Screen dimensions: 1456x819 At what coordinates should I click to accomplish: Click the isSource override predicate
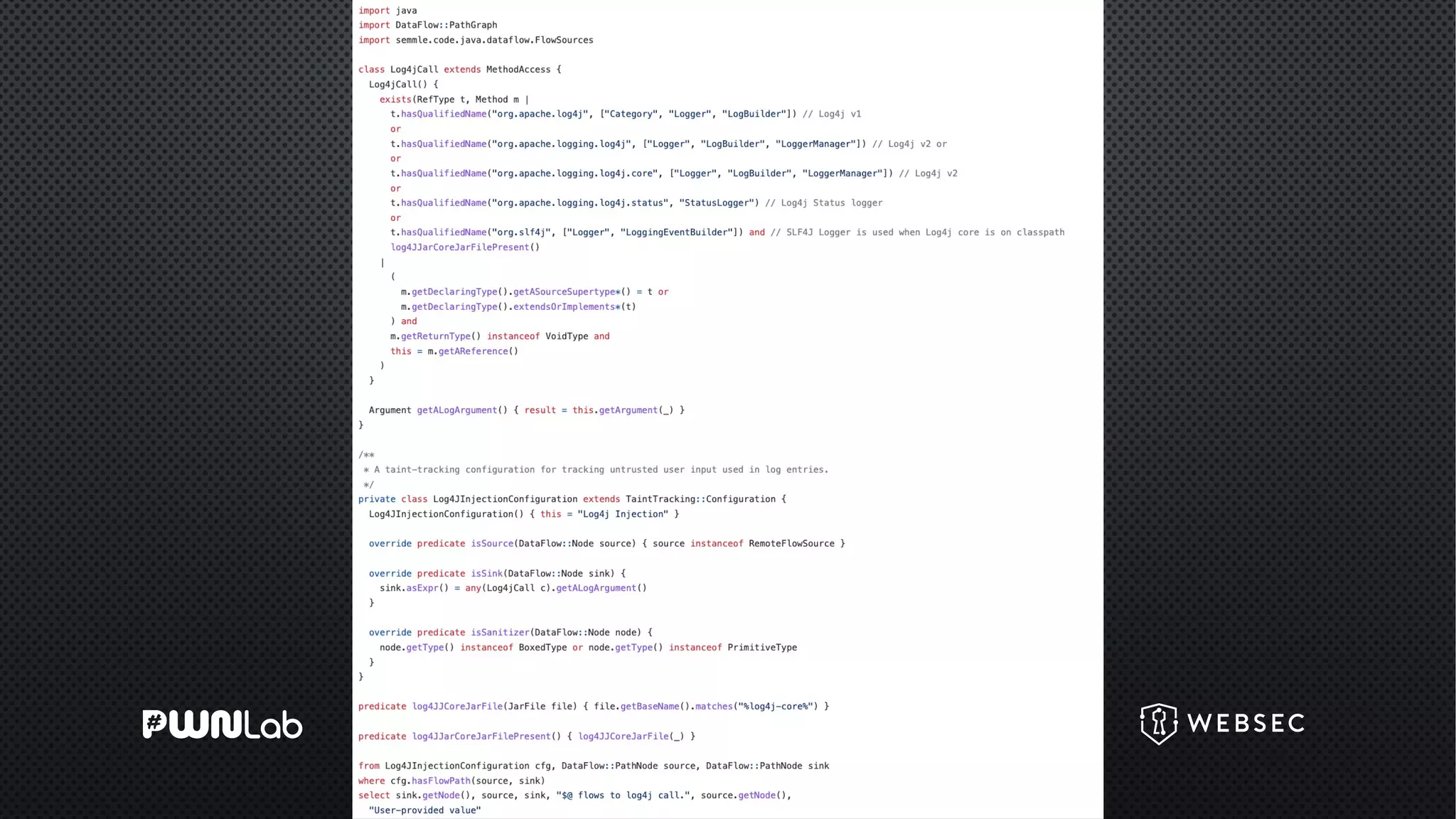click(x=492, y=543)
